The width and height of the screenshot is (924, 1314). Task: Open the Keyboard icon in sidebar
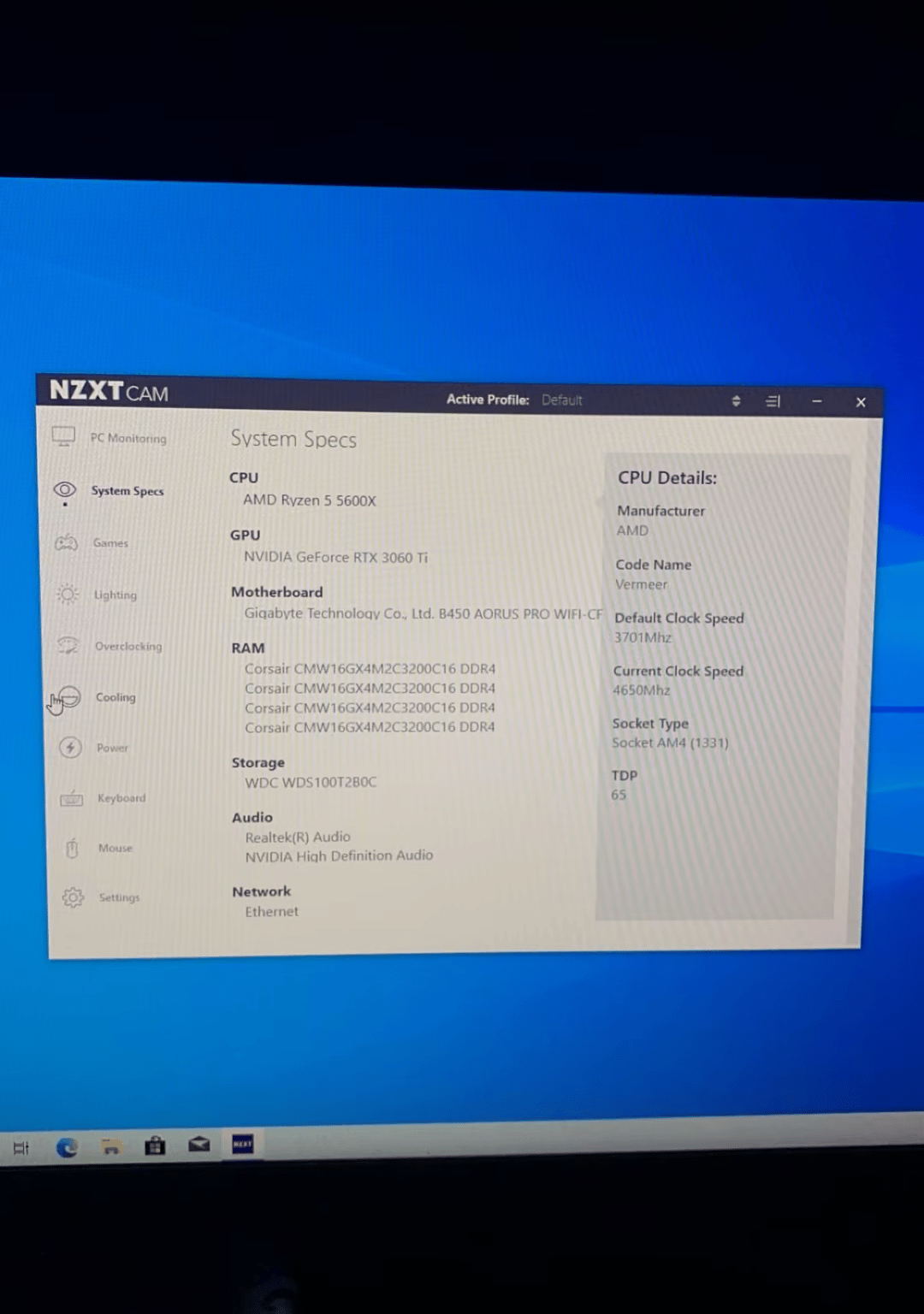[71, 798]
